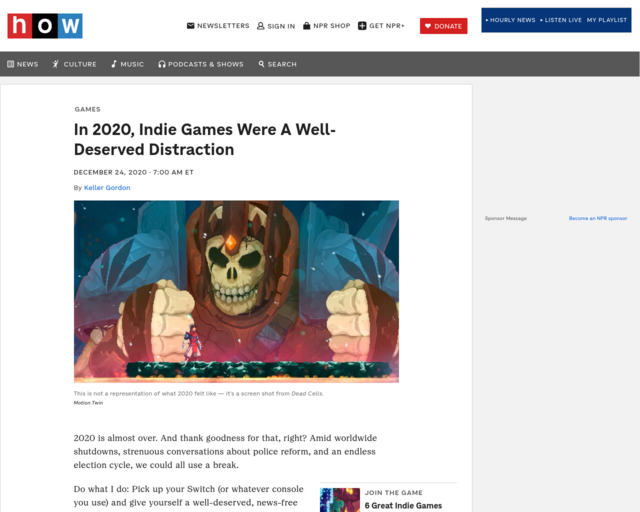The height and width of the screenshot is (512, 640).
Task: Click the 'Sponsor Message' label
Action: pos(506,218)
